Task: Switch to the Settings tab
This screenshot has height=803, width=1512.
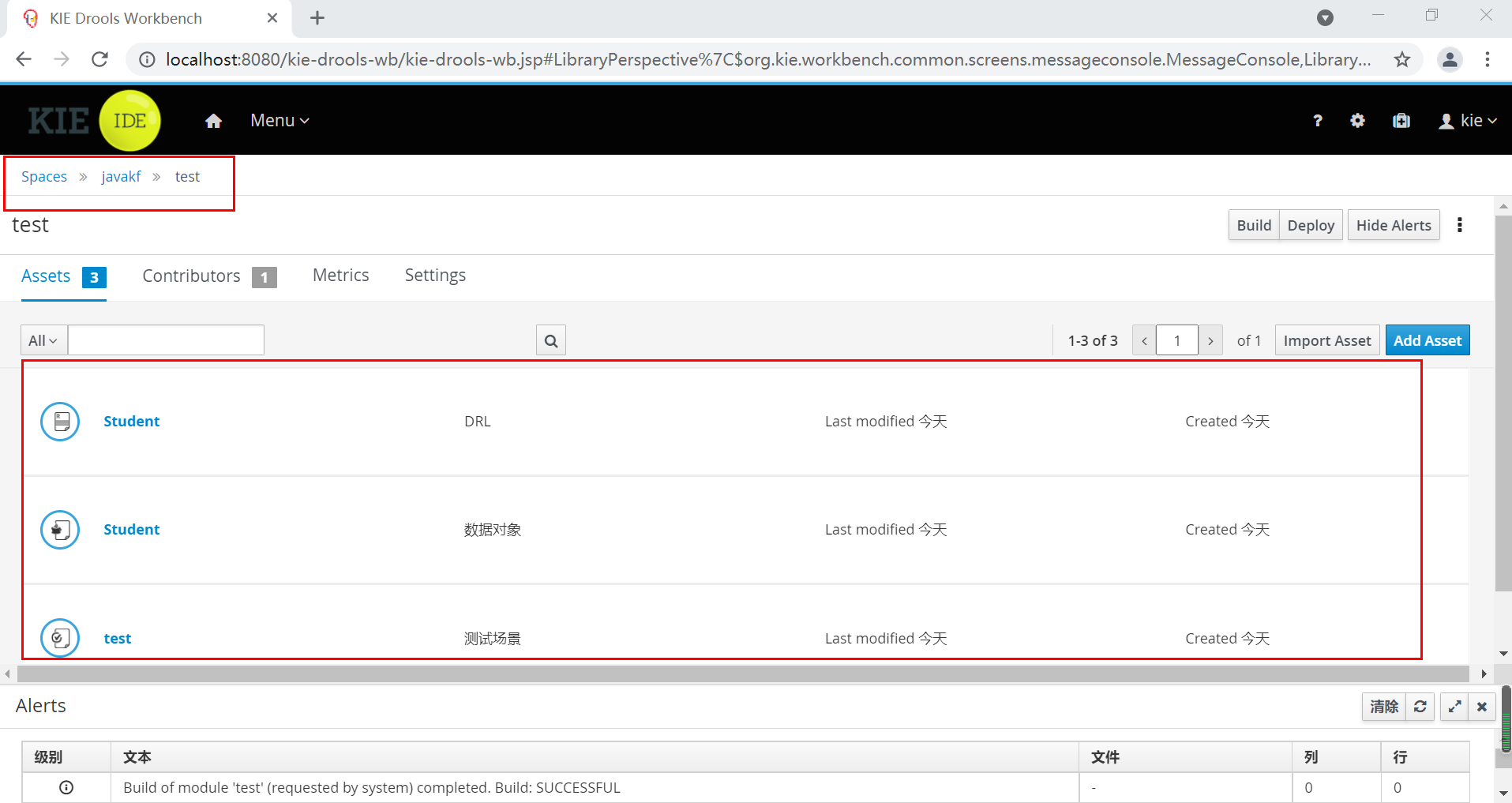Action: [434, 275]
